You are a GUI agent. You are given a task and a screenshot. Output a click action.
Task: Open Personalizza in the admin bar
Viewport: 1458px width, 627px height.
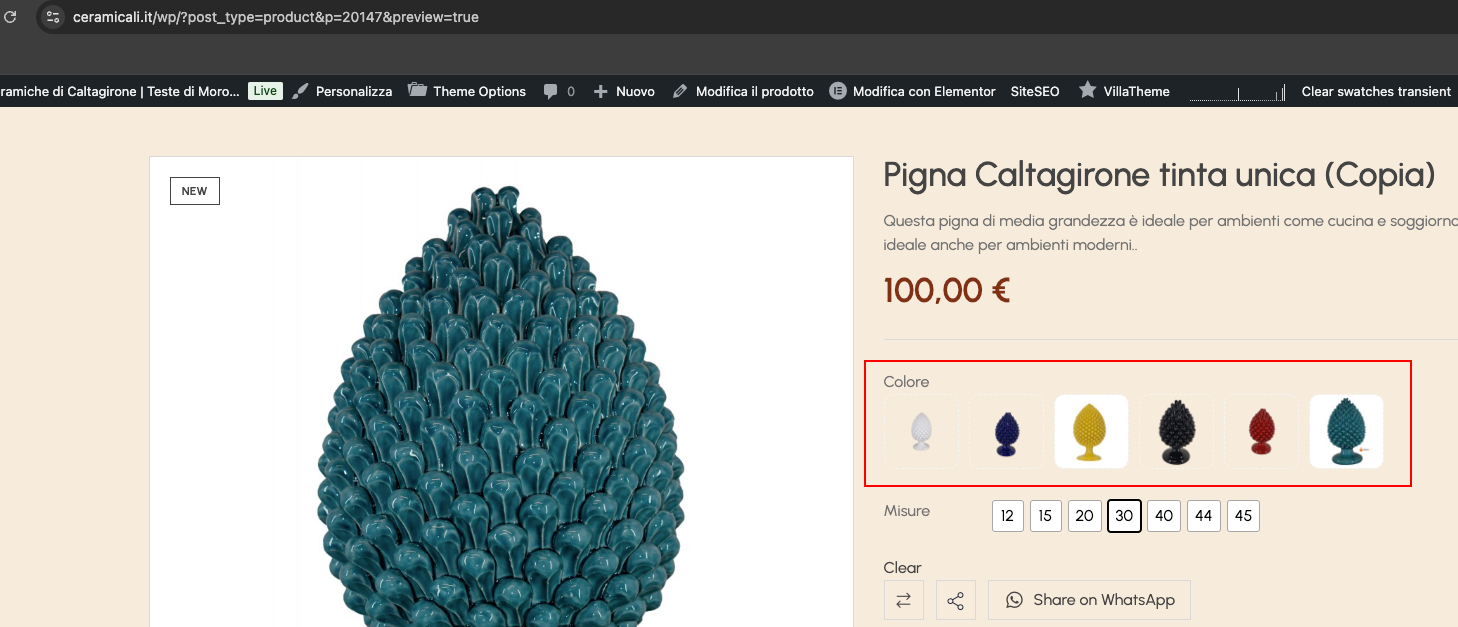[342, 91]
